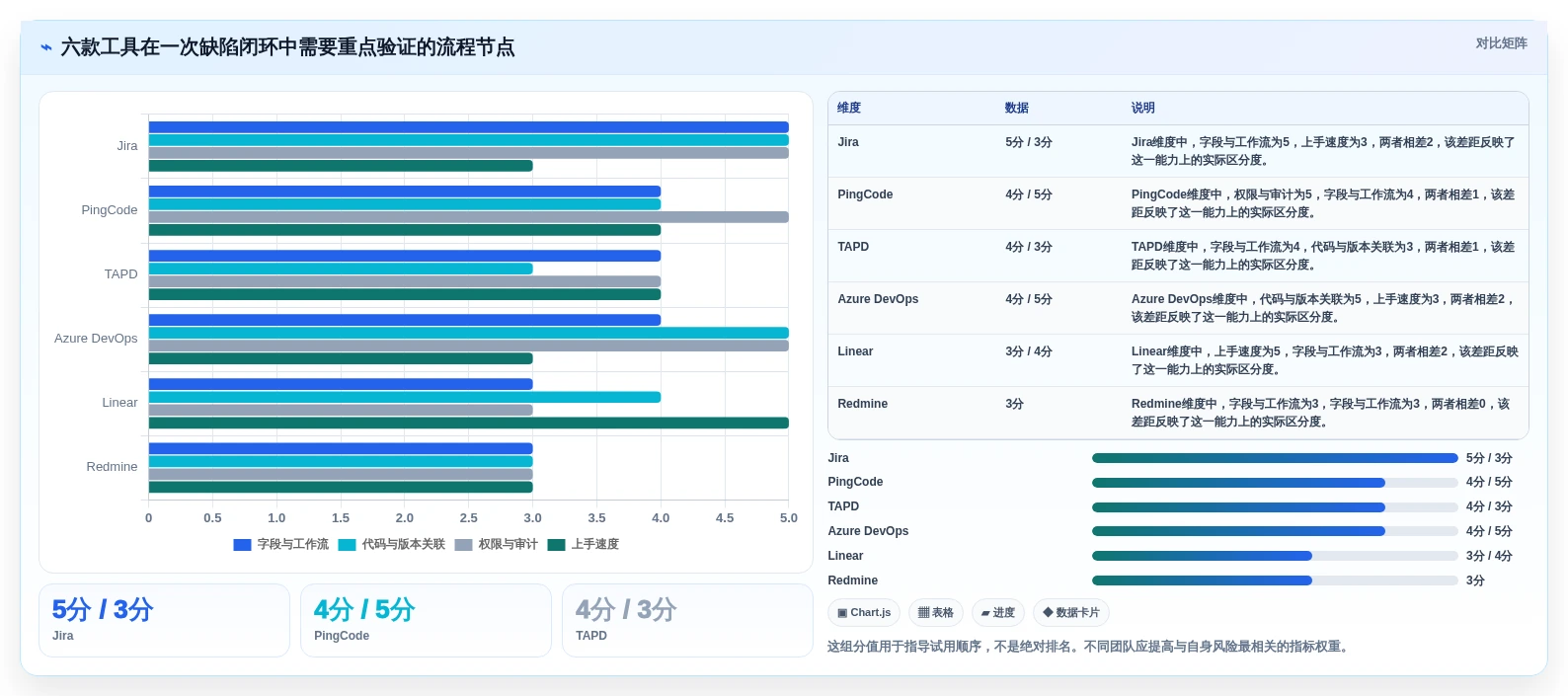Click Jira's 上手速度 chart bar

(x=341, y=166)
